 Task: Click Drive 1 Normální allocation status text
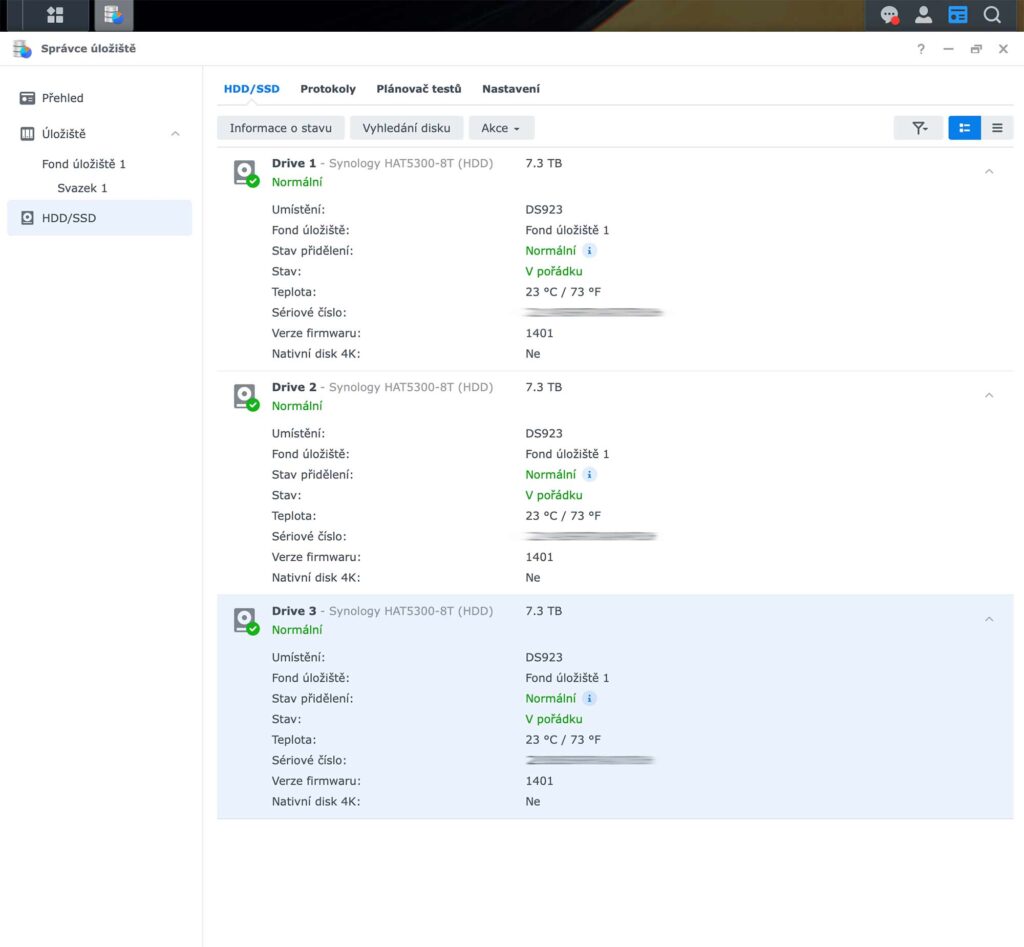tap(551, 251)
